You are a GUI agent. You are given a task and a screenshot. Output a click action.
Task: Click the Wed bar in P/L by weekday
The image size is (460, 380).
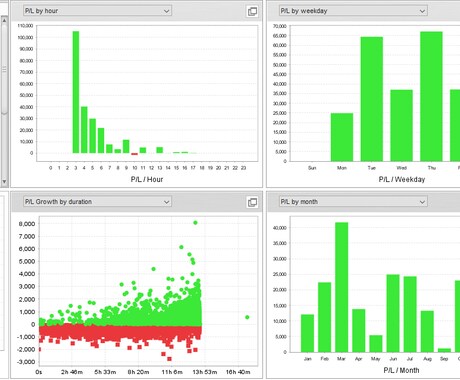(x=401, y=126)
